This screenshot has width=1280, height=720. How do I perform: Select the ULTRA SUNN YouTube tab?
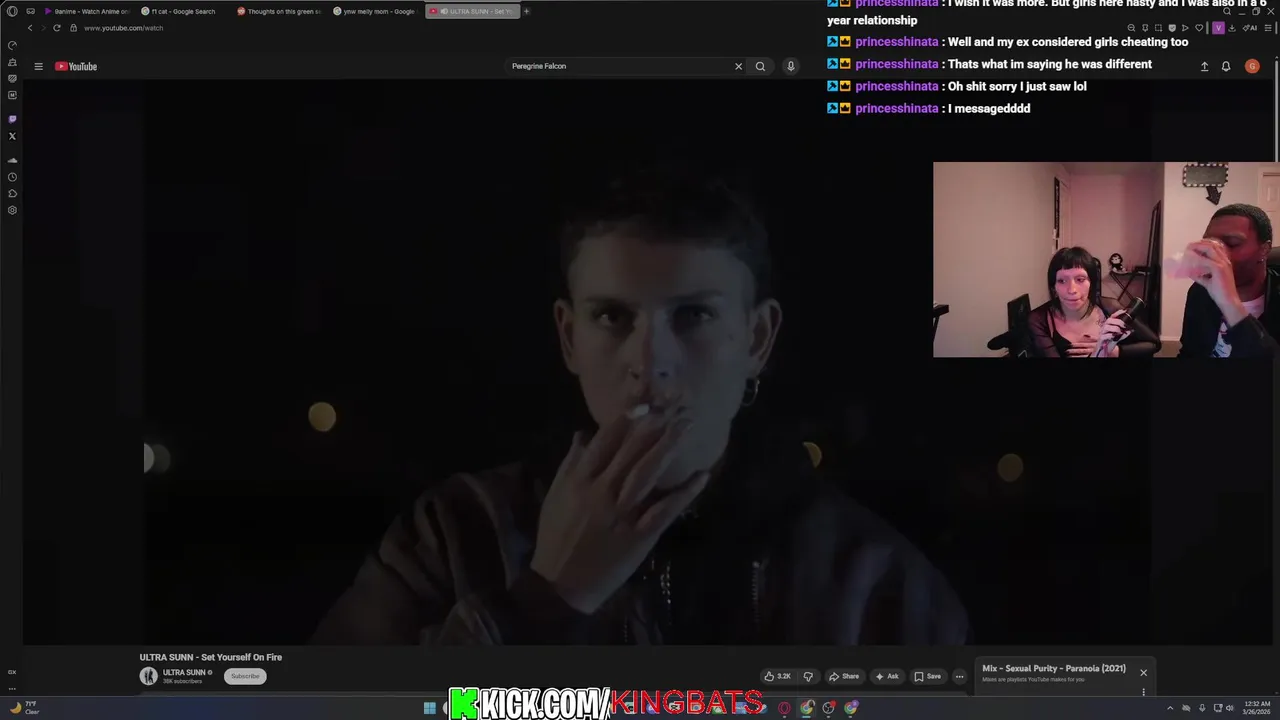click(x=472, y=11)
